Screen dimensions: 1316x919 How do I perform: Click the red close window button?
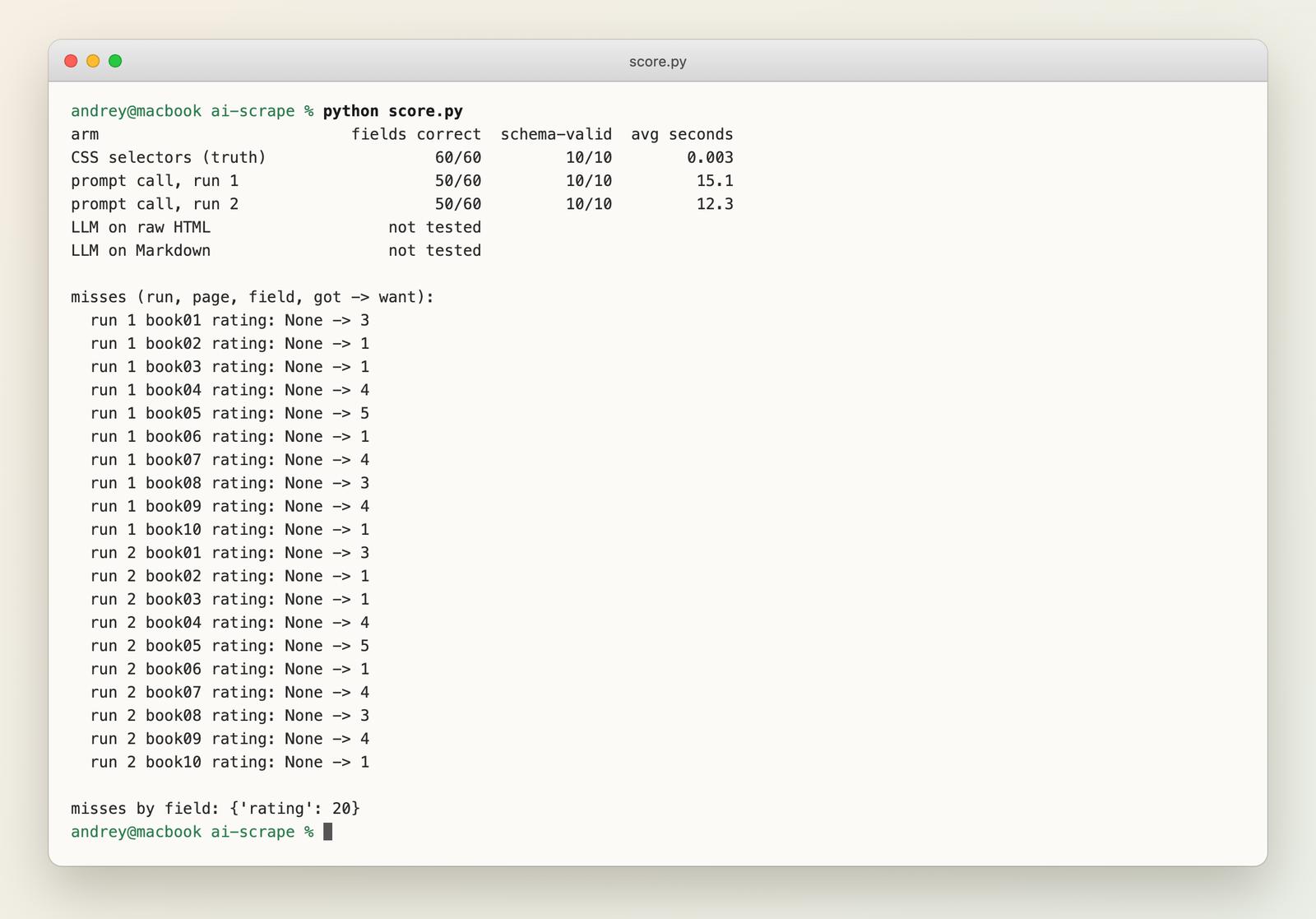click(71, 61)
